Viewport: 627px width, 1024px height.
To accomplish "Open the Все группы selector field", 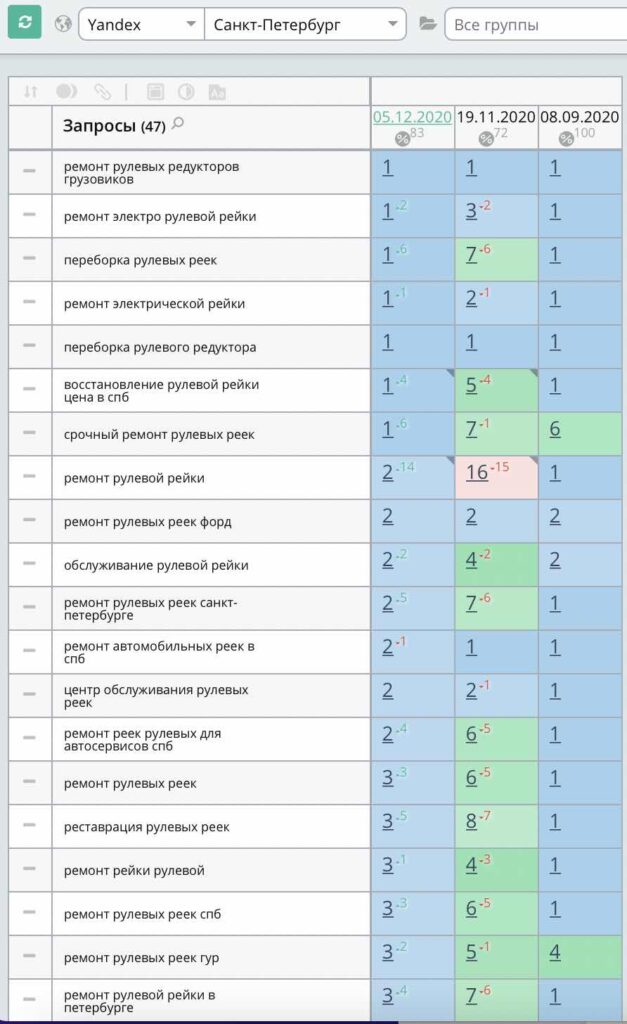I will pos(536,25).
